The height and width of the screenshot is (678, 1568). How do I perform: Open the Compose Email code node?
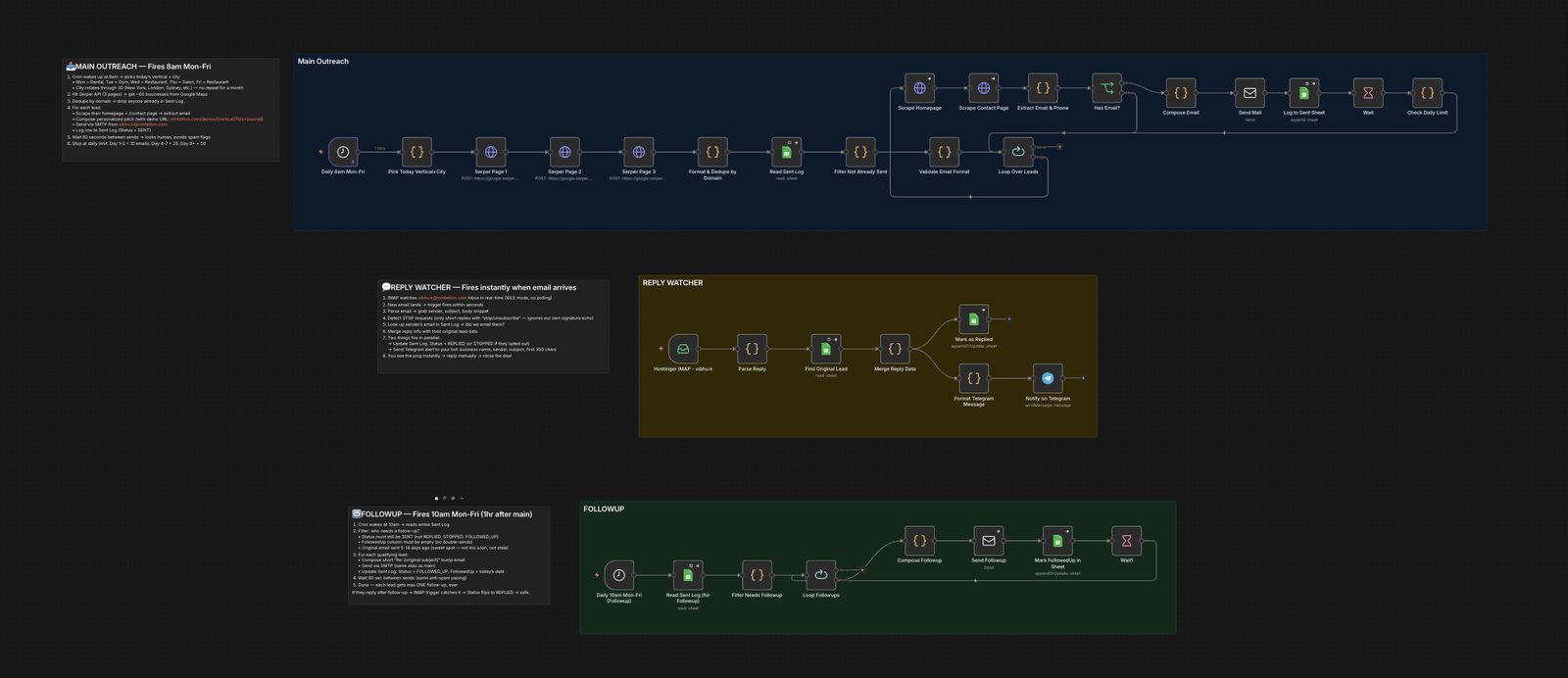click(1181, 93)
